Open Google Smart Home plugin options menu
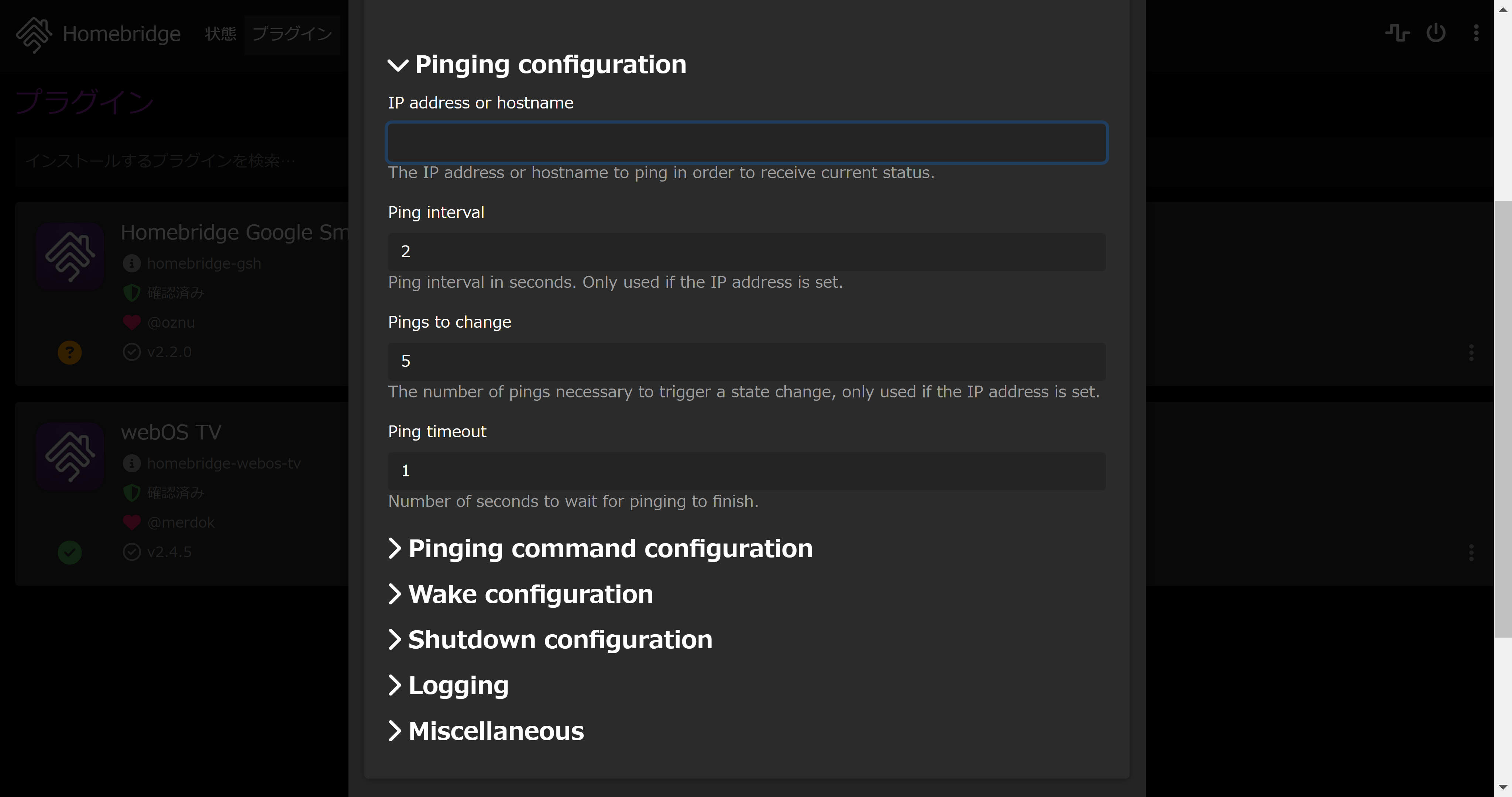 (1470, 353)
